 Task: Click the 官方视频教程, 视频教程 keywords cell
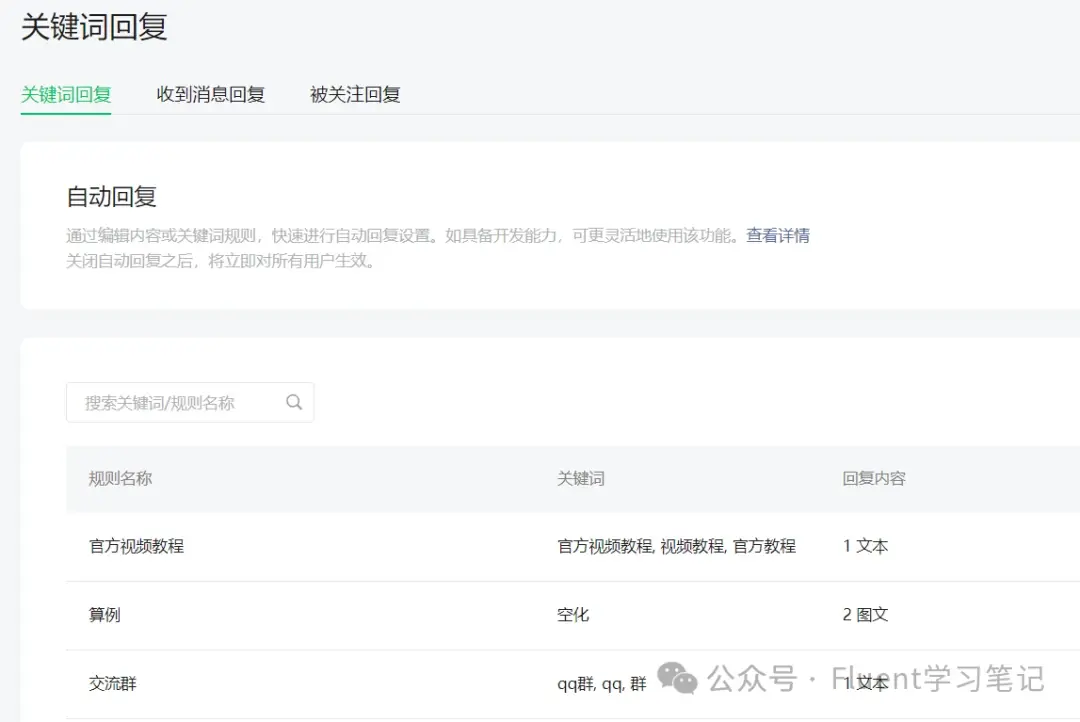point(676,546)
